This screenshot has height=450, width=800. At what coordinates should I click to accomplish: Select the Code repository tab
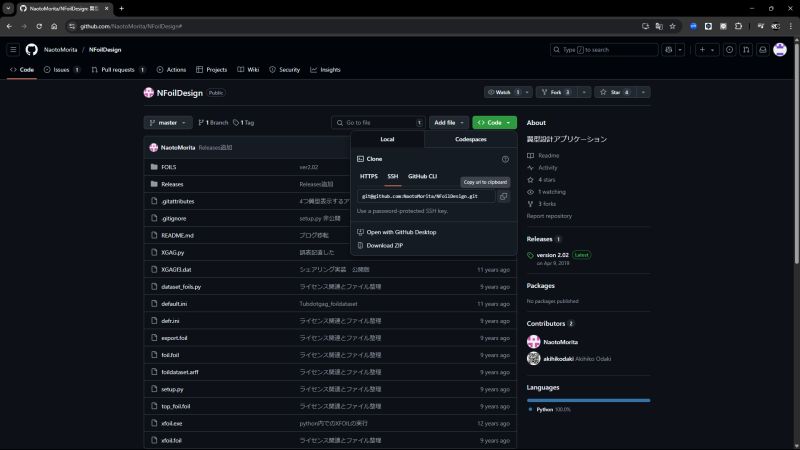point(22,70)
